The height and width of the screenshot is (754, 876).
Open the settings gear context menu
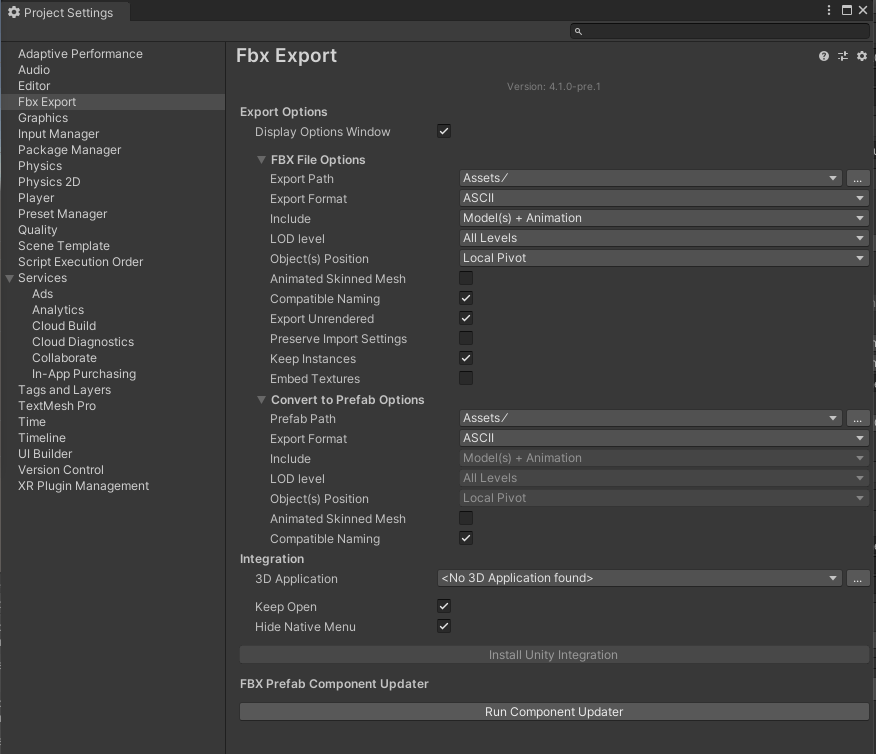coord(861,56)
